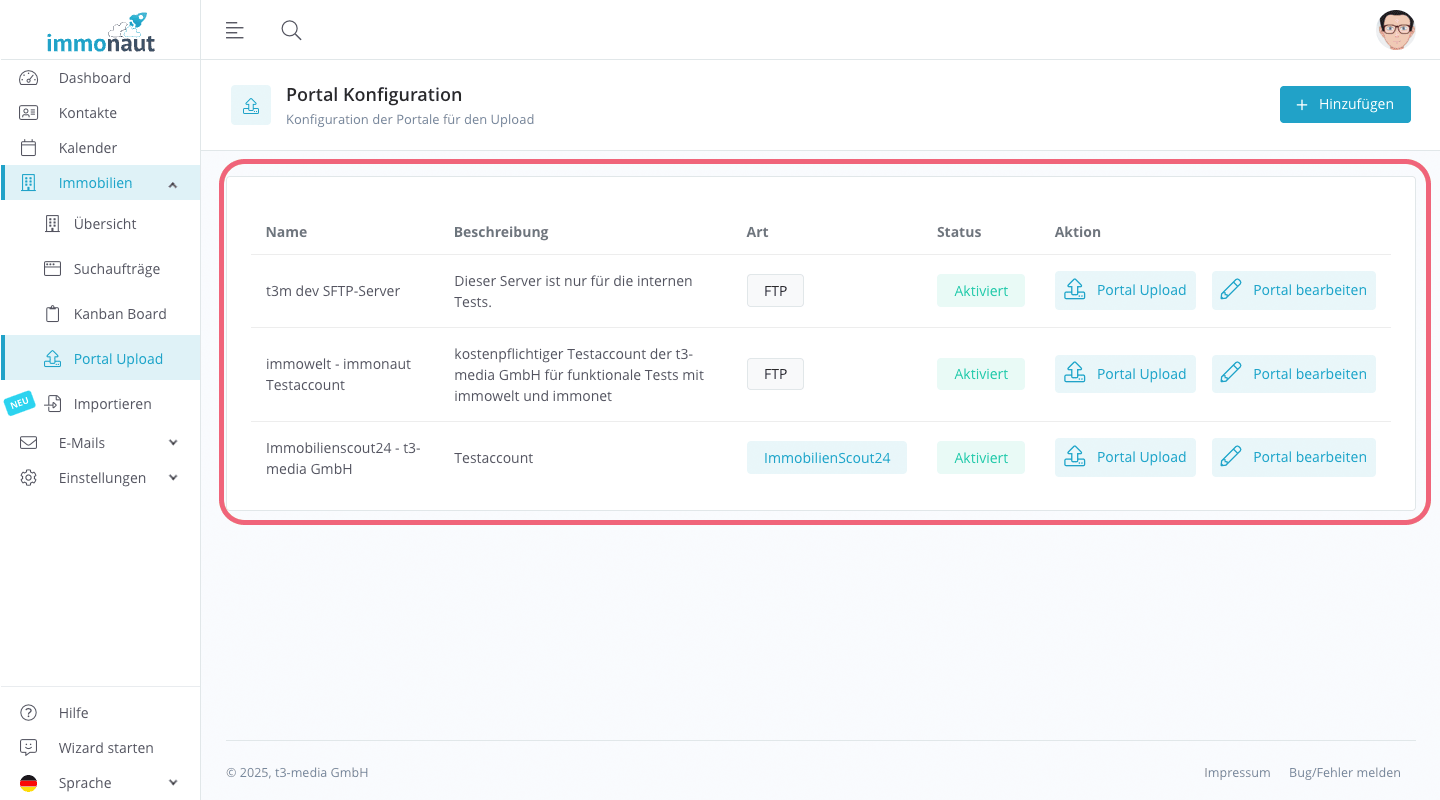Select Suchaufträge in sidebar
The height and width of the screenshot is (800, 1440).
click(x=116, y=269)
